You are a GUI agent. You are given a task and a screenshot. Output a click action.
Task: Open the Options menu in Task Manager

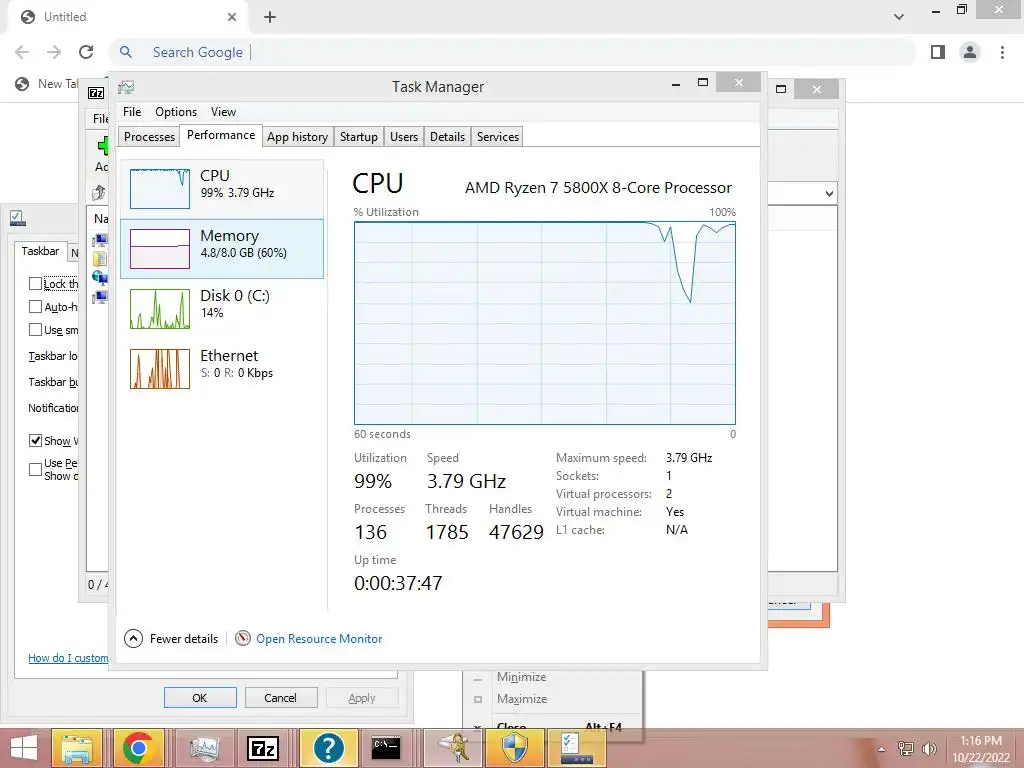pyautogui.click(x=176, y=112)
